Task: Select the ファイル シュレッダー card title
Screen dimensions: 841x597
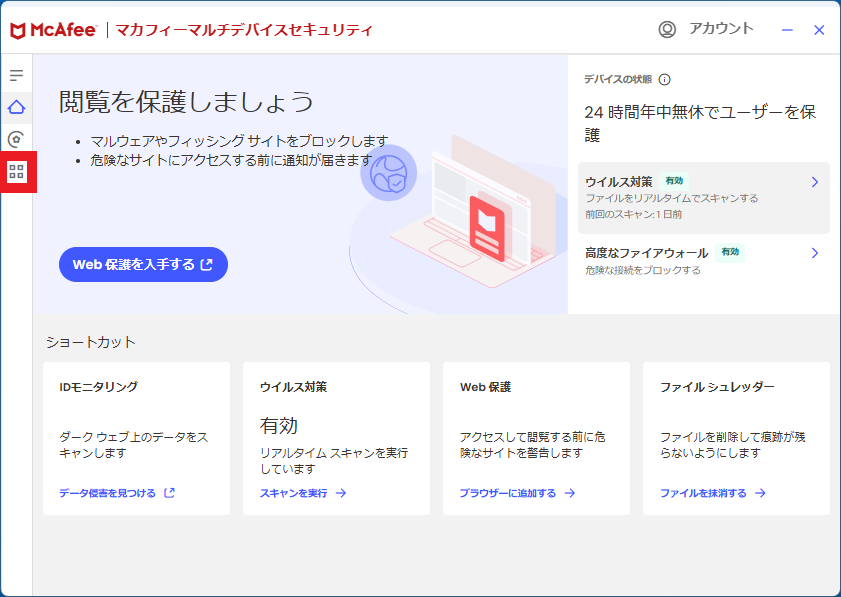Action: tap(717, 387)
